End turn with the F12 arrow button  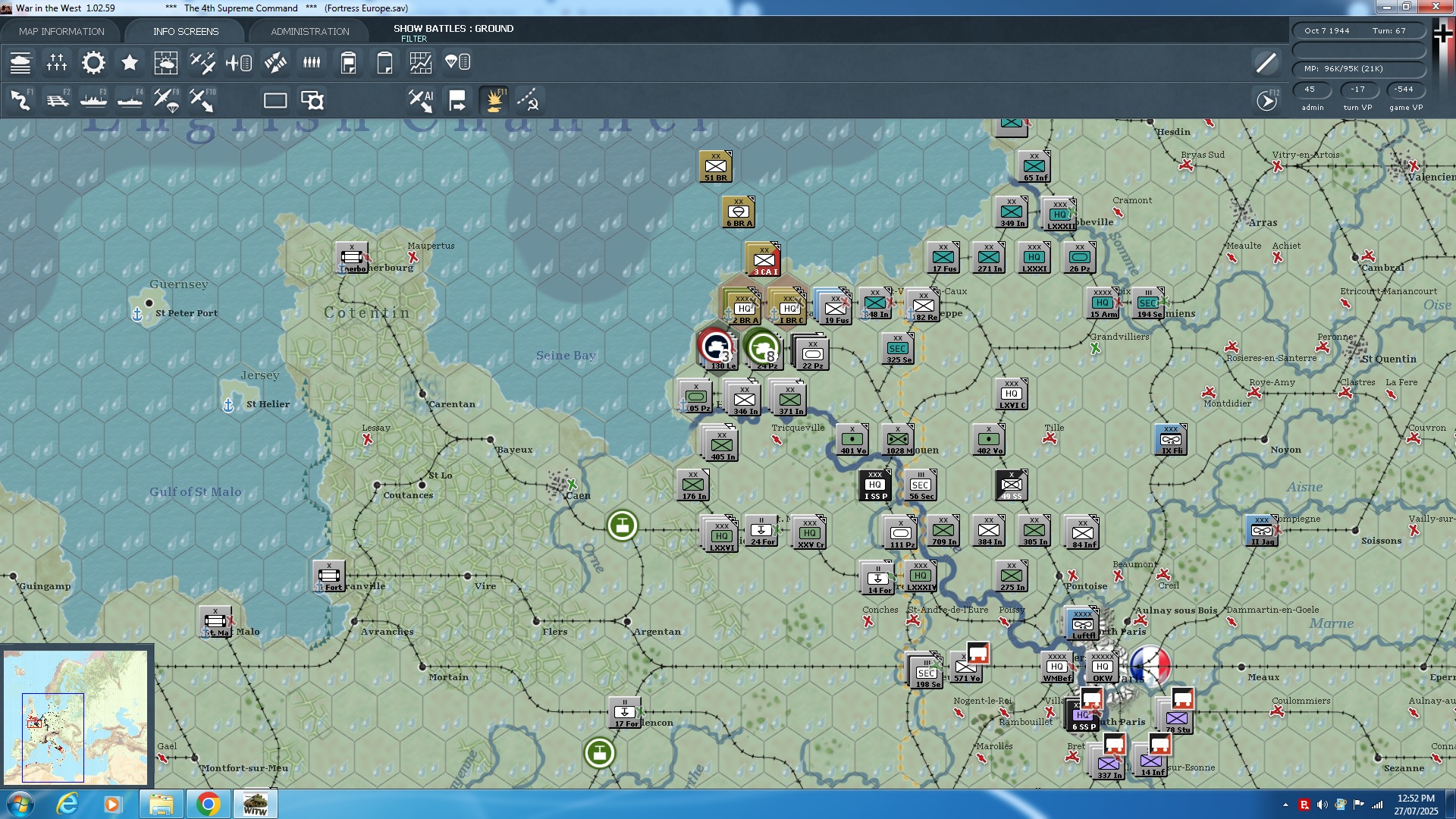[x=1266, y=100]
